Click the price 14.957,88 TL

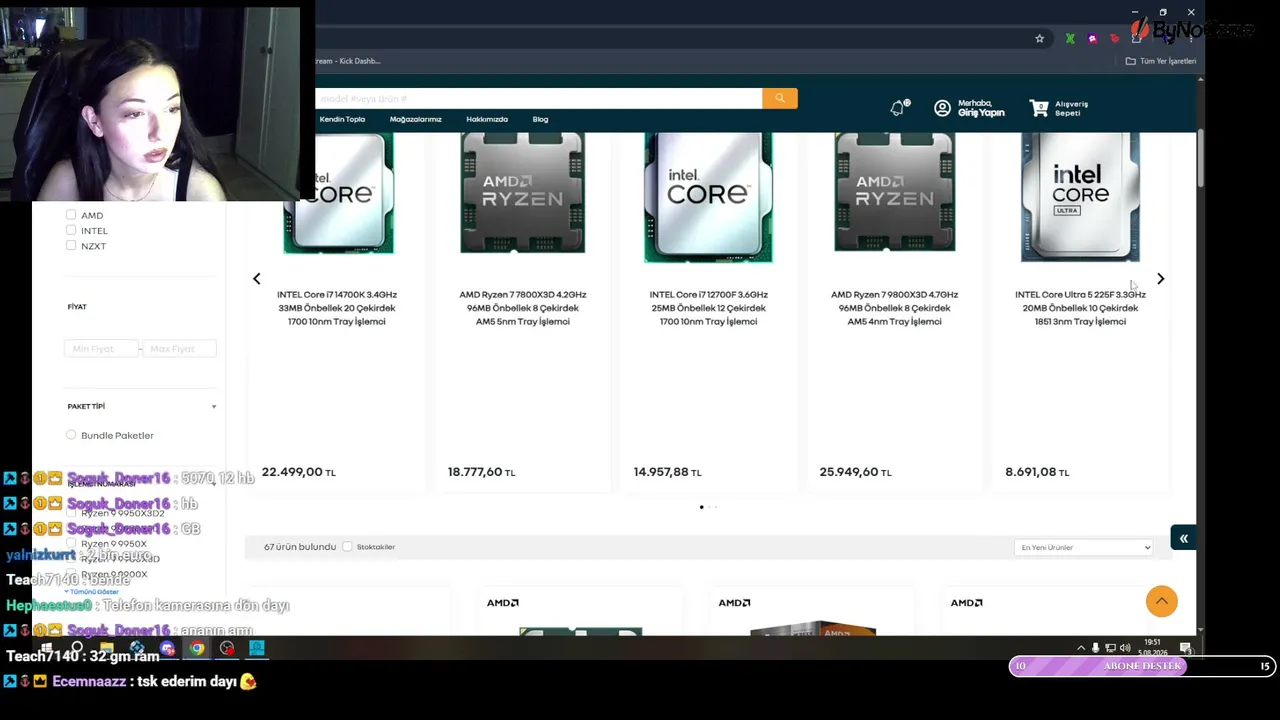pyautogui.click(x=667, y=472)
